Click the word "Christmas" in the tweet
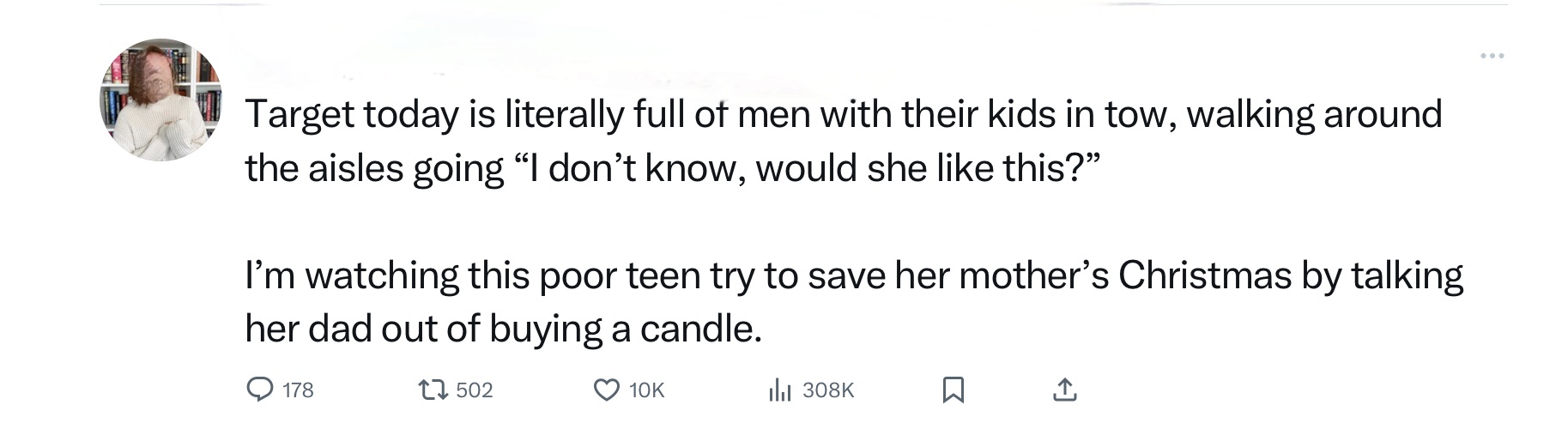The width and height of the screenshot is (1568, 423). [x=1204, y=275]
